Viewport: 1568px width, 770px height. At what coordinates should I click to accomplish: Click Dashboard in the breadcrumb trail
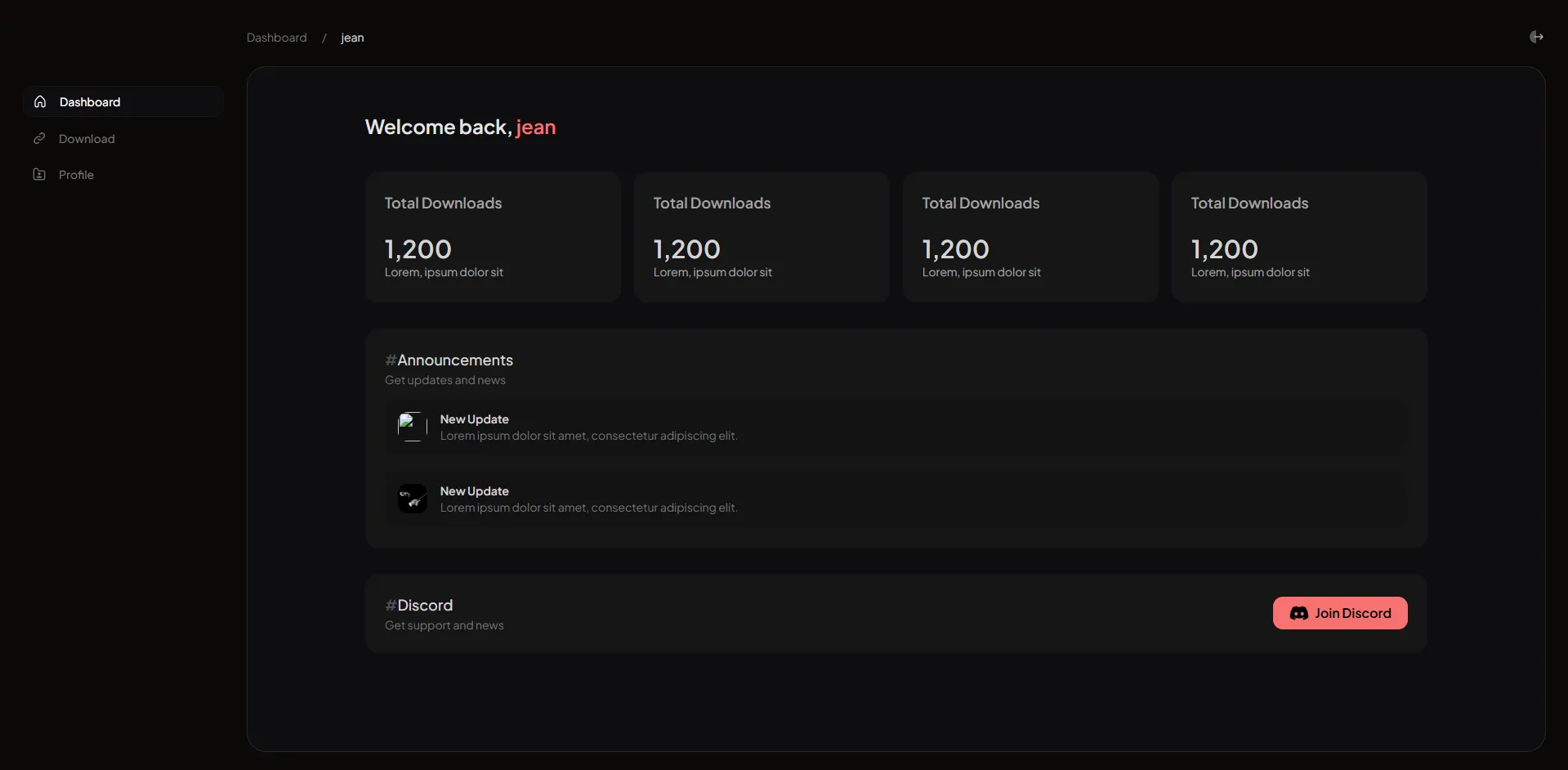pos(276,38)
